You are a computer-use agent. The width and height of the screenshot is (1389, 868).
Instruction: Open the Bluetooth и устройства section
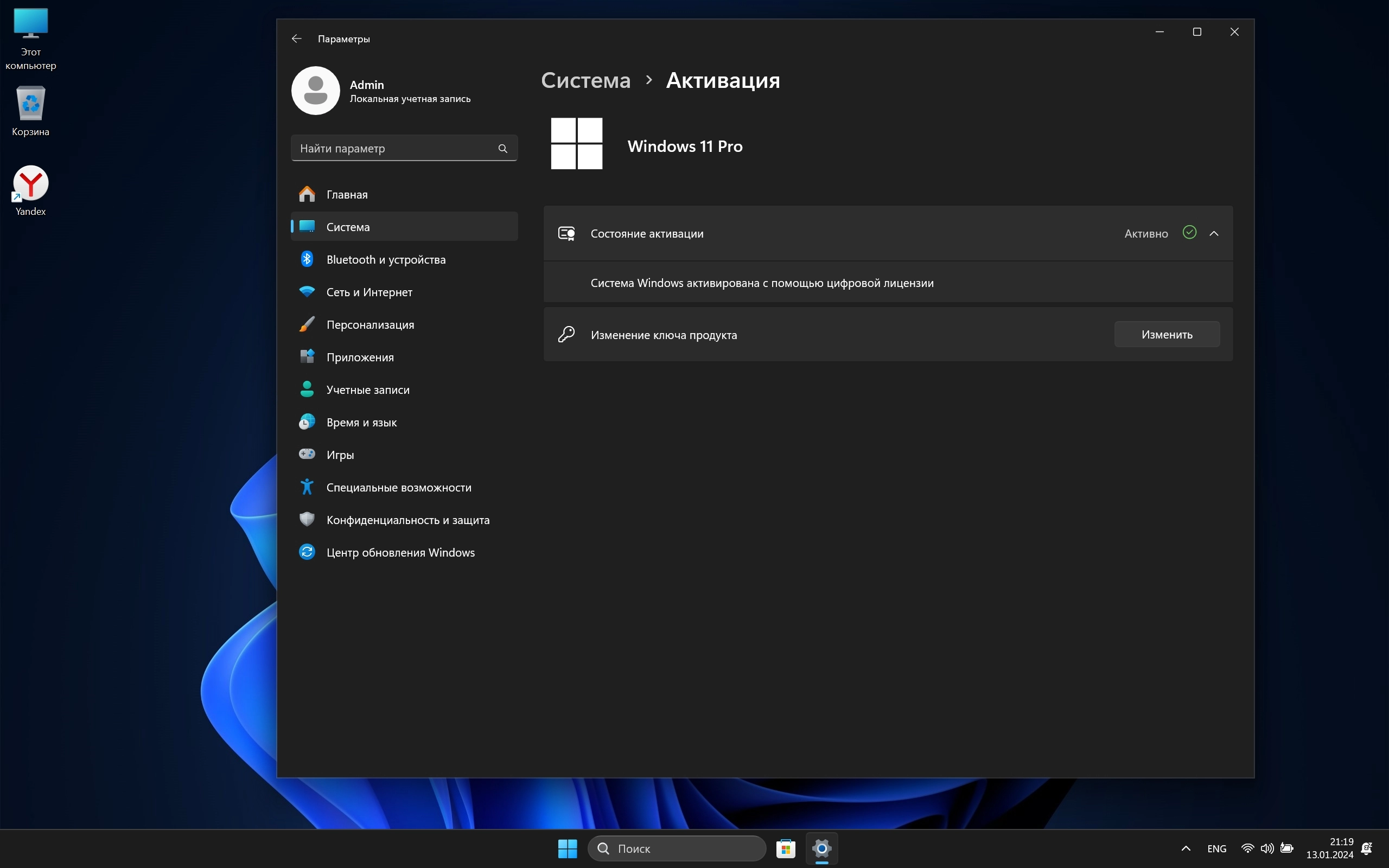click(x=385, y=259)
